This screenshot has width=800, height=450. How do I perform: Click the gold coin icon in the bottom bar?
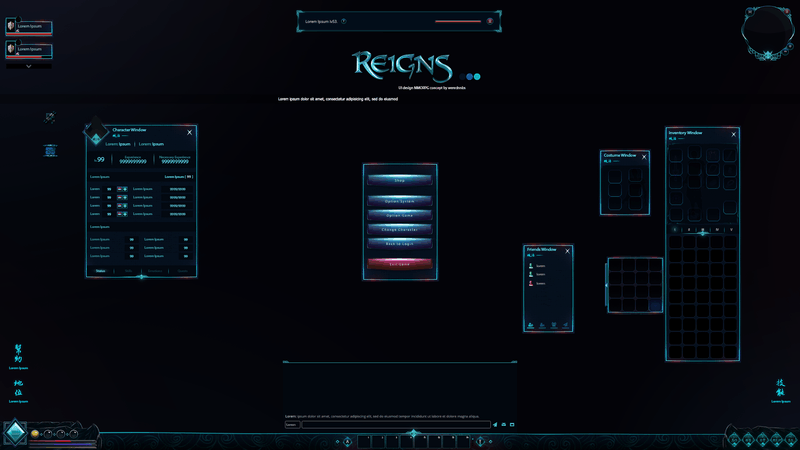click(x=35, y=434)
